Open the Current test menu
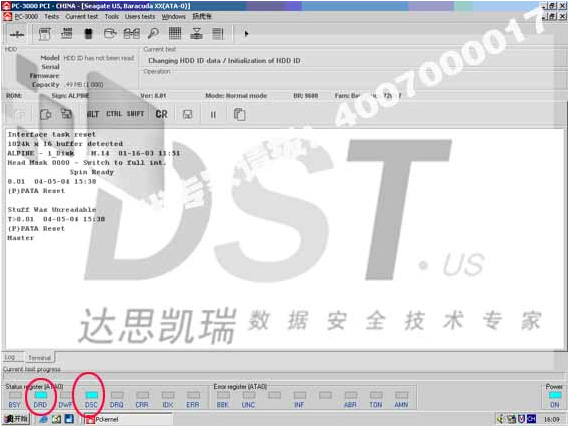This screenshot has width=570, height=428. click(x=82, y=16)
